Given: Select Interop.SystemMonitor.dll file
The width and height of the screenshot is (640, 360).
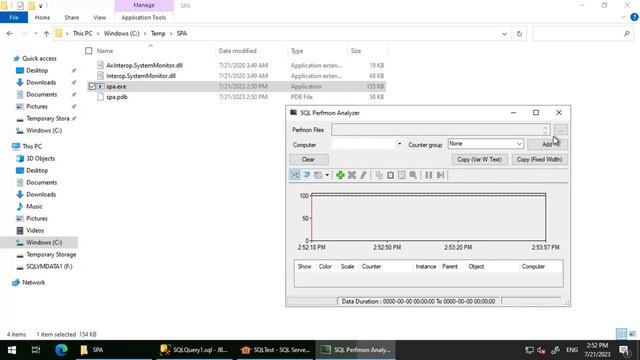Looking at the screenshot, I should (x=141, y=76).
